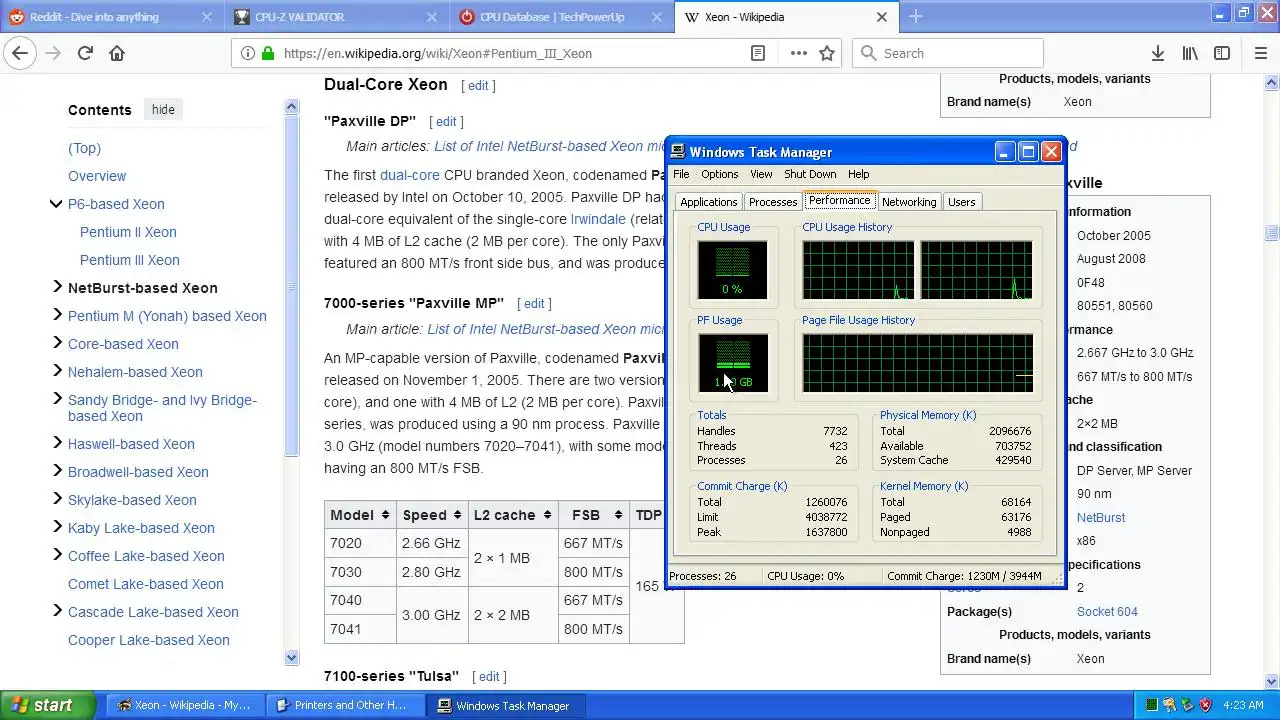Click the keys icon in system tray
Image resolution: width=1280 pixels, height=720 pixels.
tap(1169, 705)
